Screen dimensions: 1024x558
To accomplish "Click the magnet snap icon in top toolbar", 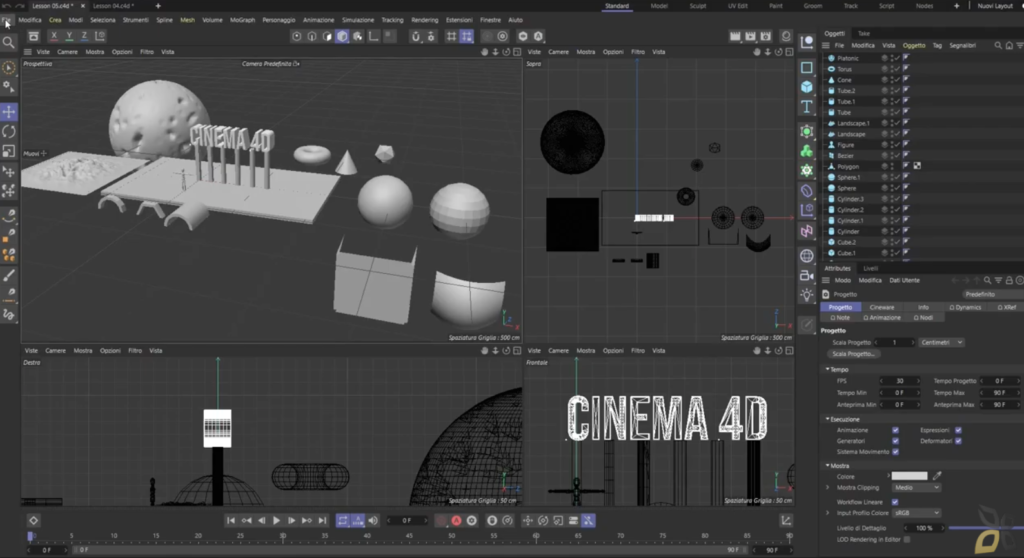I will point(415,36).
